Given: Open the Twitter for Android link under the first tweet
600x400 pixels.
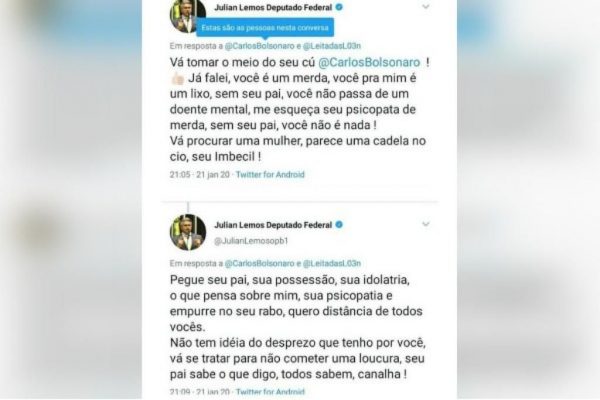Looking at the screenshot, I should [270, 175].
